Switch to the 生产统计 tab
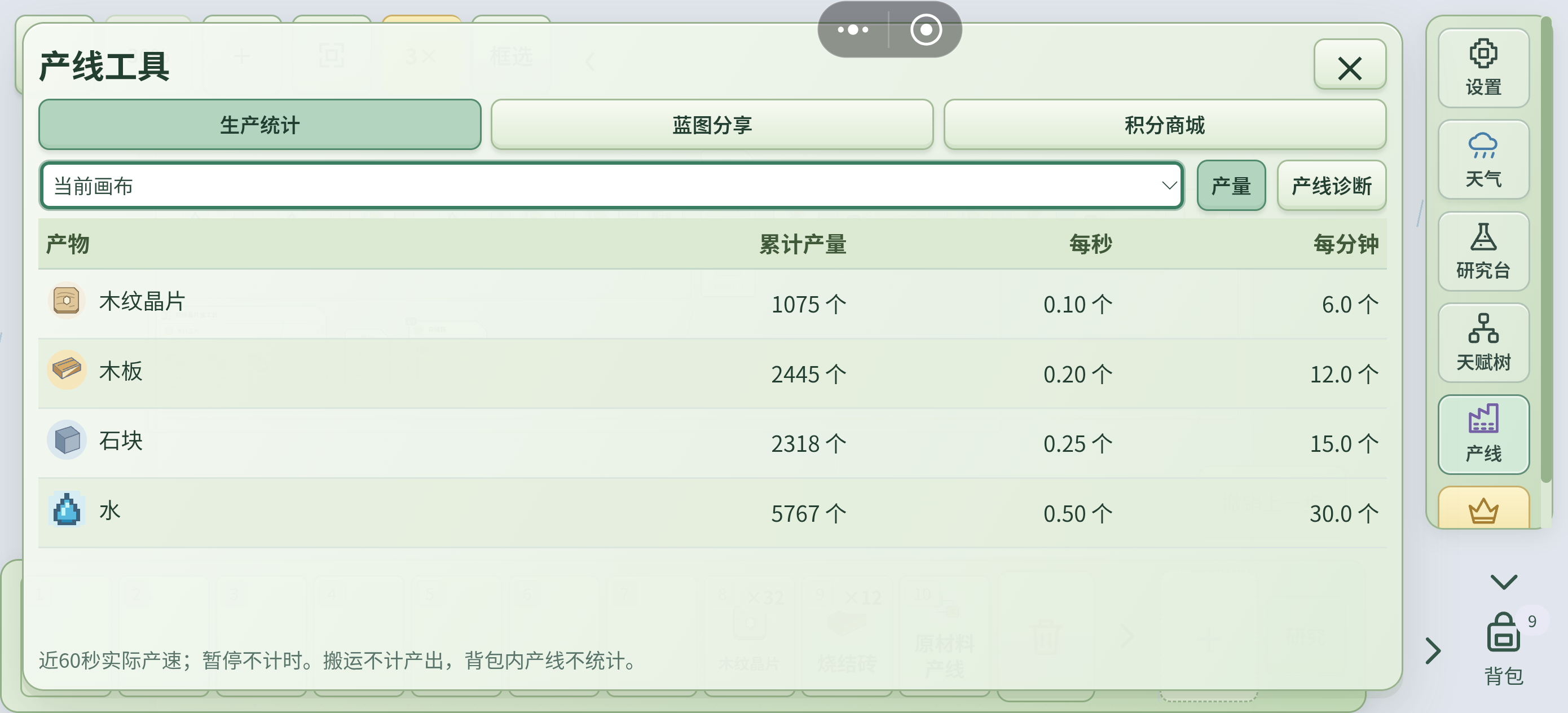 260,125
